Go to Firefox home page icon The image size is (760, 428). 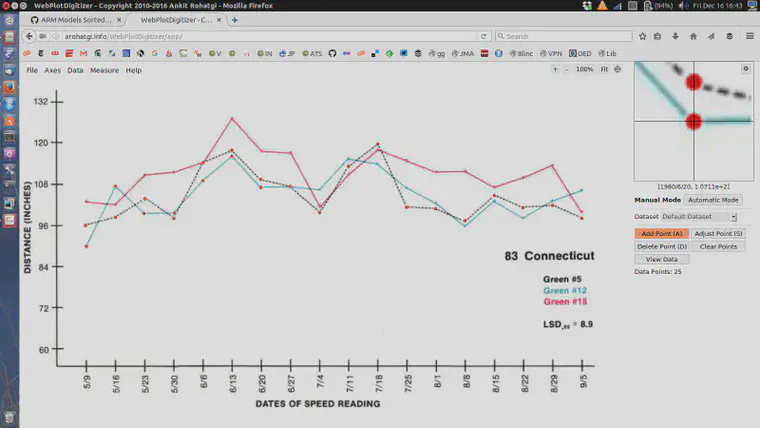coord(694,36)
